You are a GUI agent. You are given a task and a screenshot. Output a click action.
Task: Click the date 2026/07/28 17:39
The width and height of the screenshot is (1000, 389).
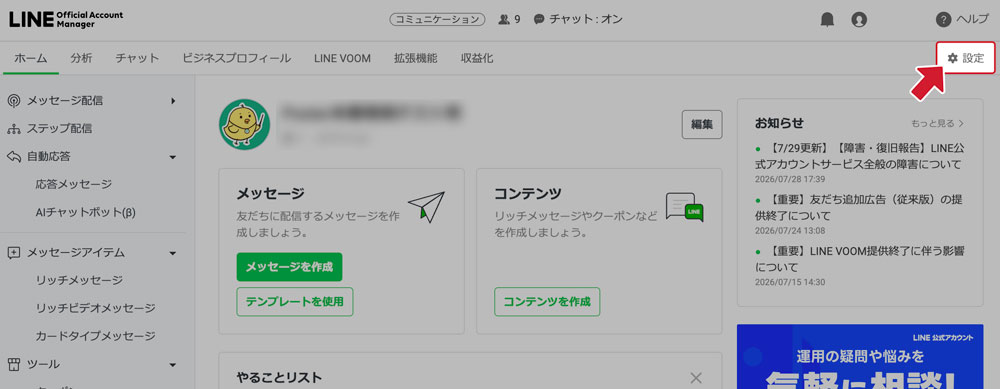790,179
